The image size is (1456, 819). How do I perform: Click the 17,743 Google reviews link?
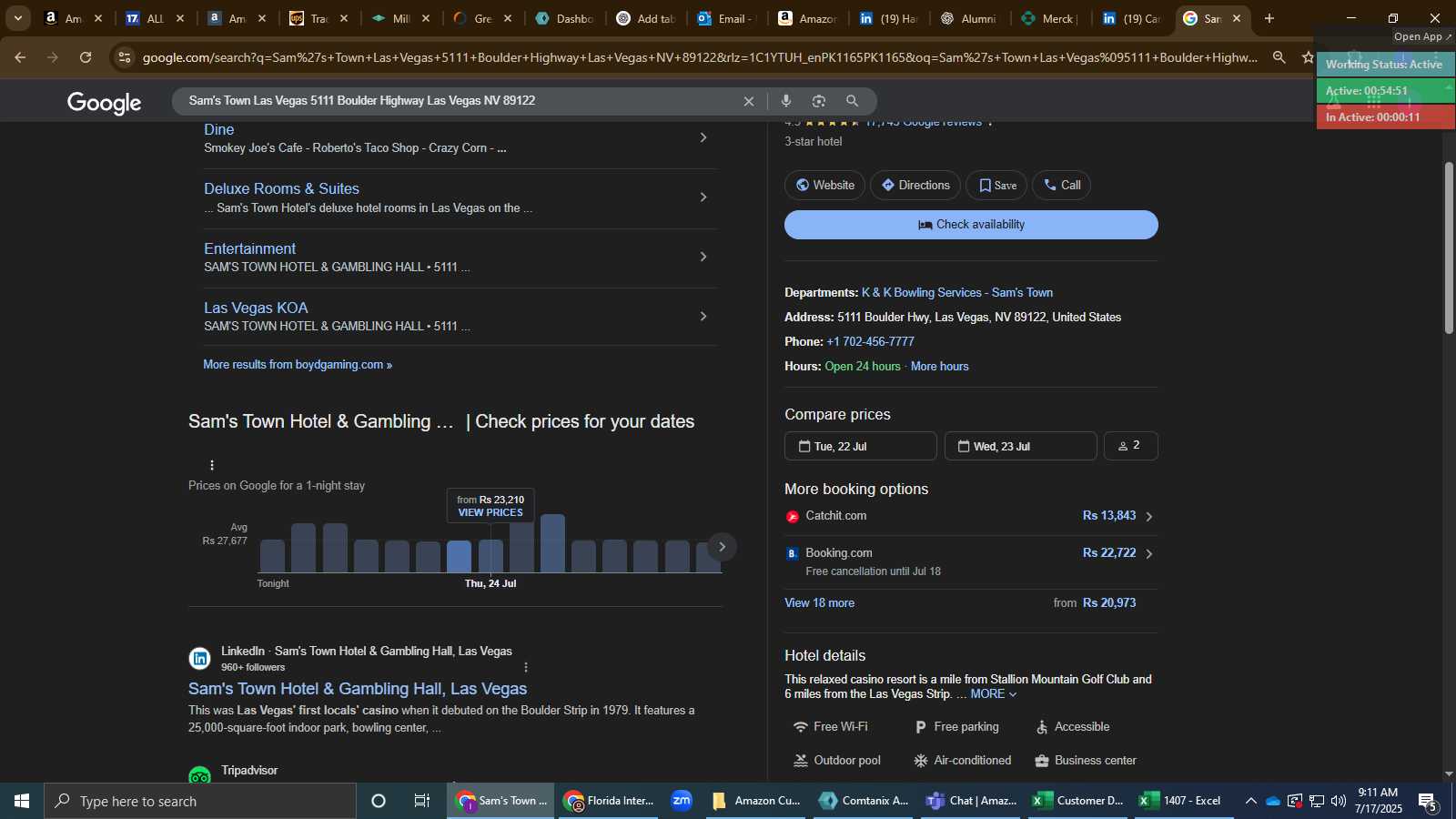924,122
